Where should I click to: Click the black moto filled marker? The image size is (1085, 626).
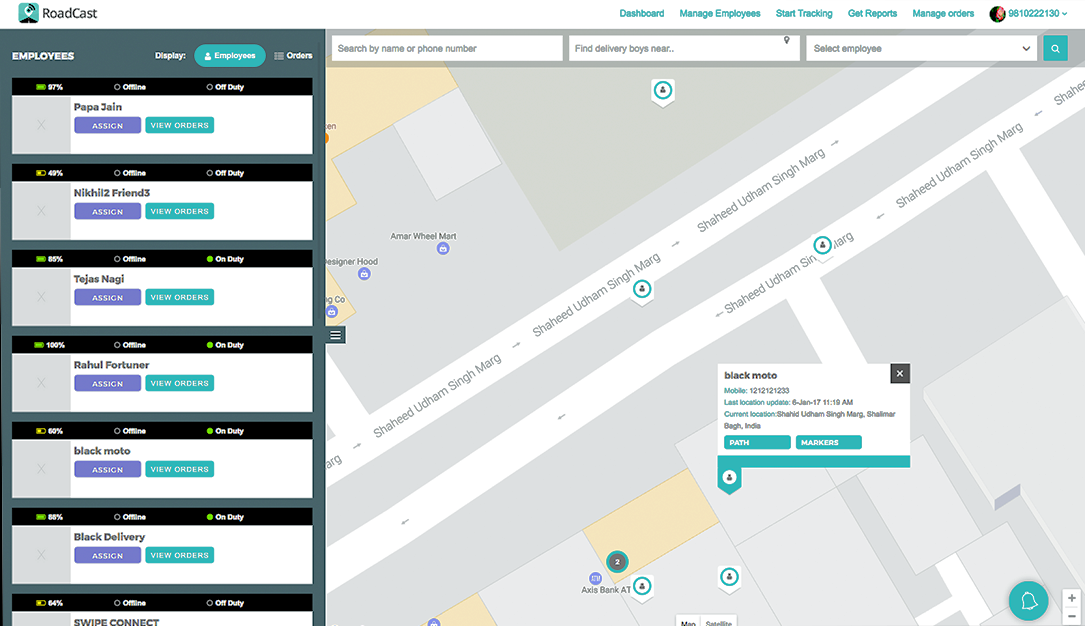click(x=729, y=479)
